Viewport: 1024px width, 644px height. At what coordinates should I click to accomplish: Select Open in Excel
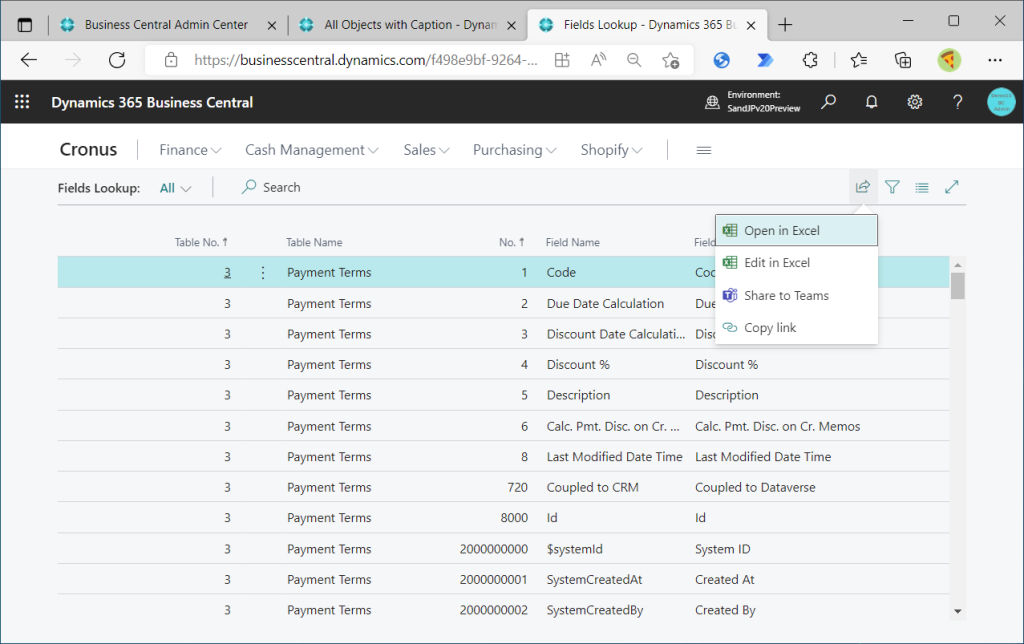coord(781,231)
